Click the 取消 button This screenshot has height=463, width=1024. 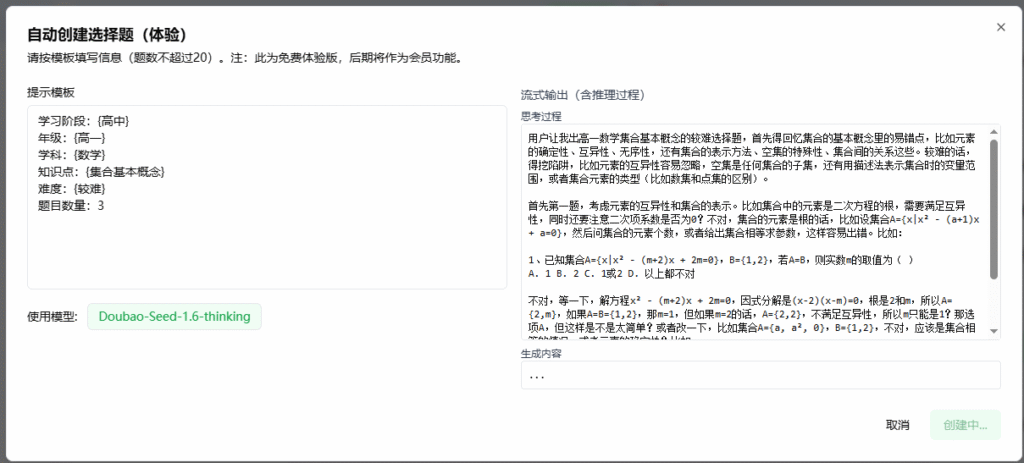click(897, 425)
